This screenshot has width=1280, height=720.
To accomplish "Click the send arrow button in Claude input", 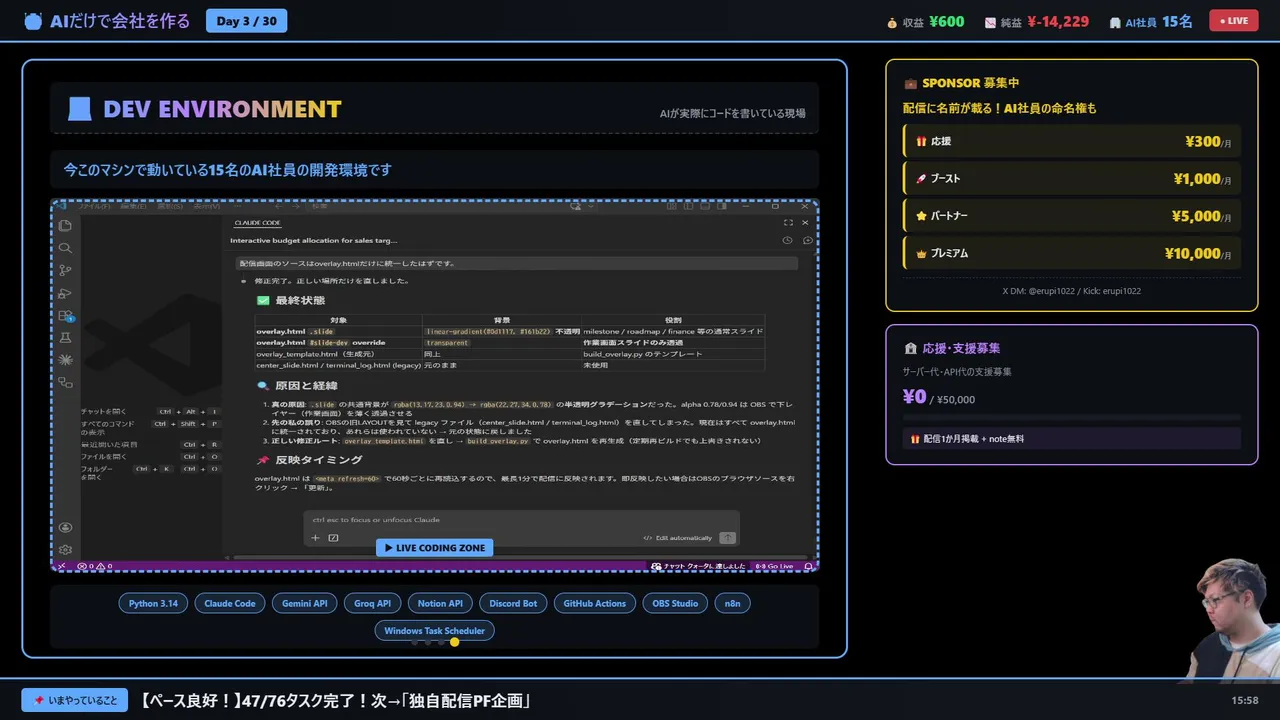I will (x=728, y=538).
